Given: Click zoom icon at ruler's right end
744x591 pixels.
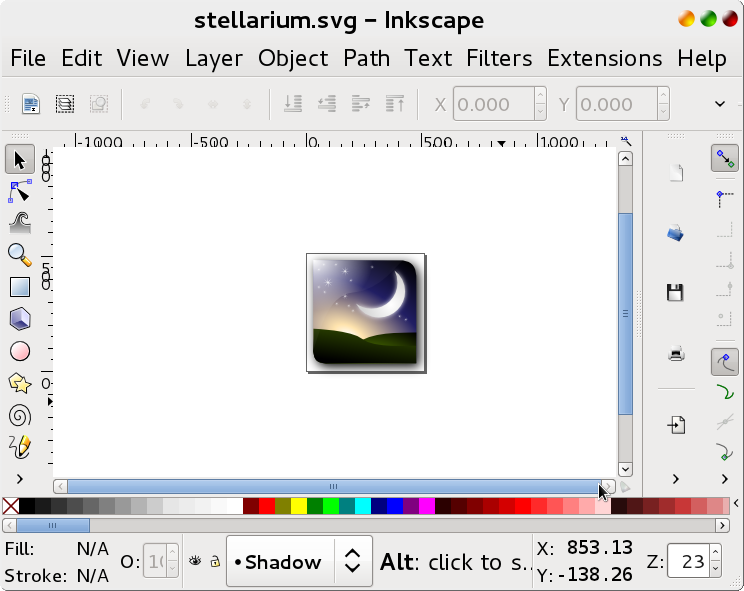Looking at the screenshot, I should tap(626, 141).
